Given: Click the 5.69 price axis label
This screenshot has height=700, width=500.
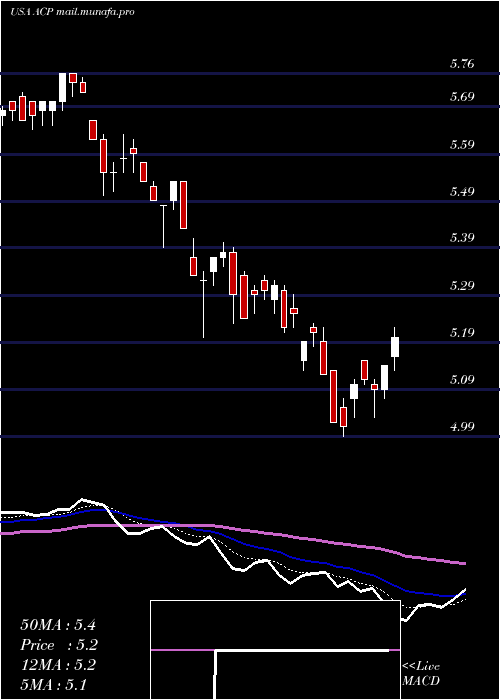Looking at the screenshot, I should point(462,97).
